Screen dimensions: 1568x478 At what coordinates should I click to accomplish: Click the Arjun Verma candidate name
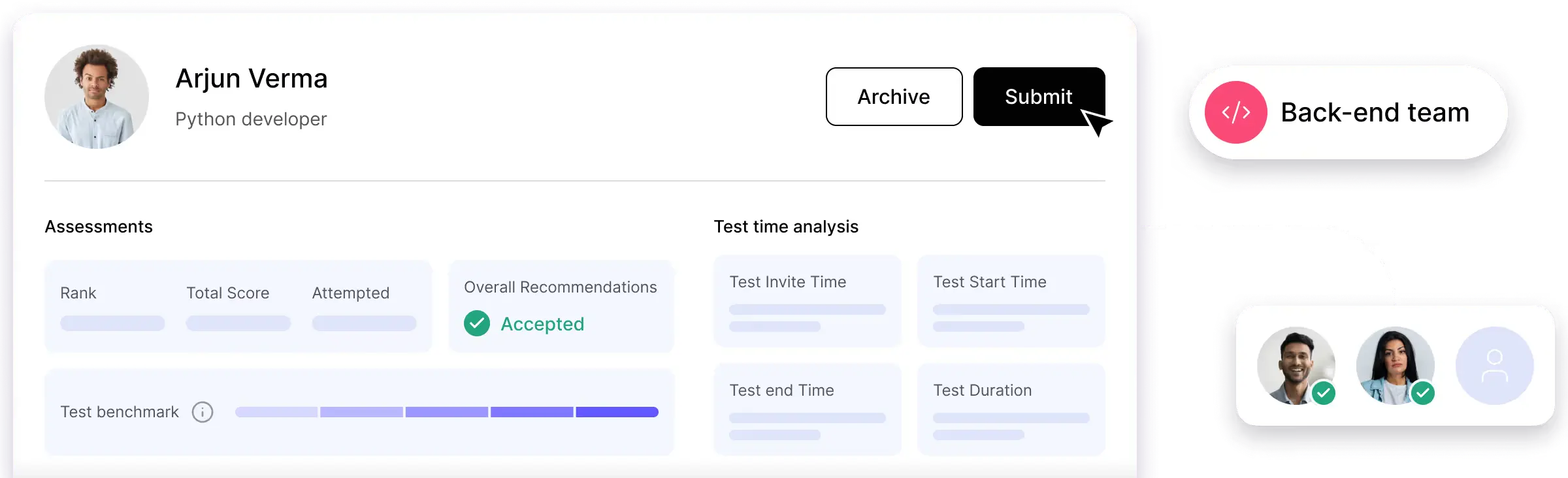[x=252, y=78]
